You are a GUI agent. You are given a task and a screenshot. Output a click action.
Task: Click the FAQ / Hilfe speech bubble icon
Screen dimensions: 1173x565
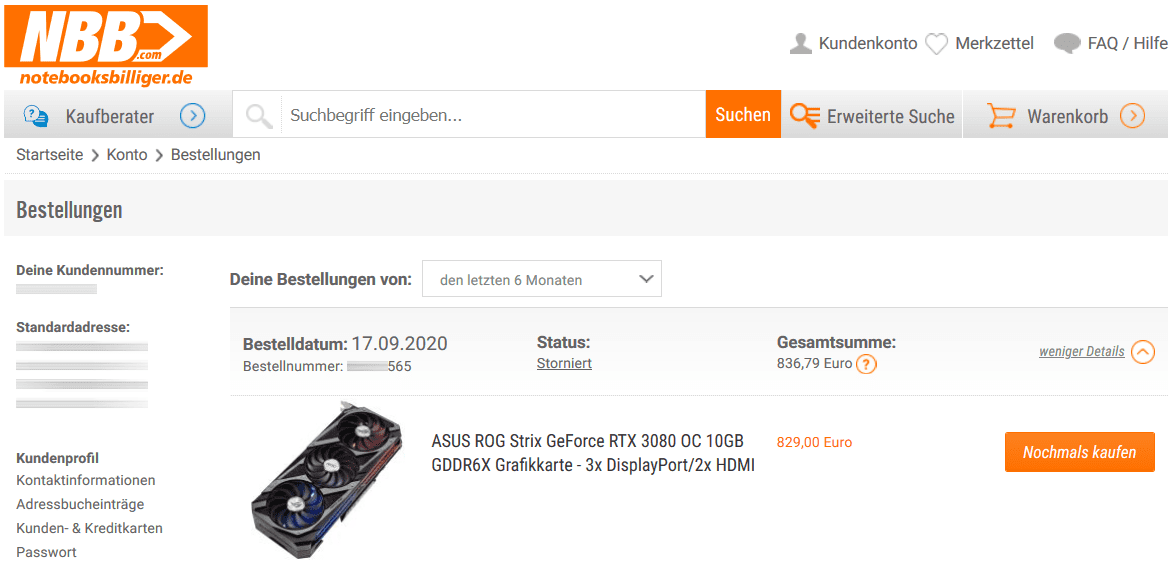[1067, 43]
